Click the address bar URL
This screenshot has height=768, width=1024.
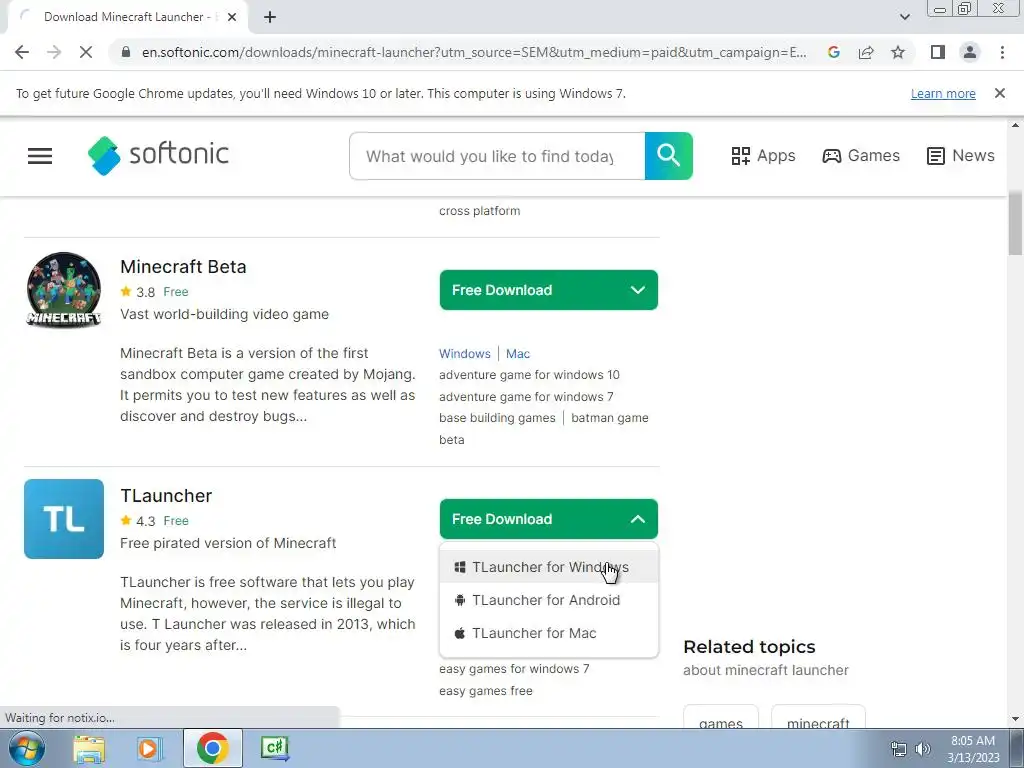474,52
